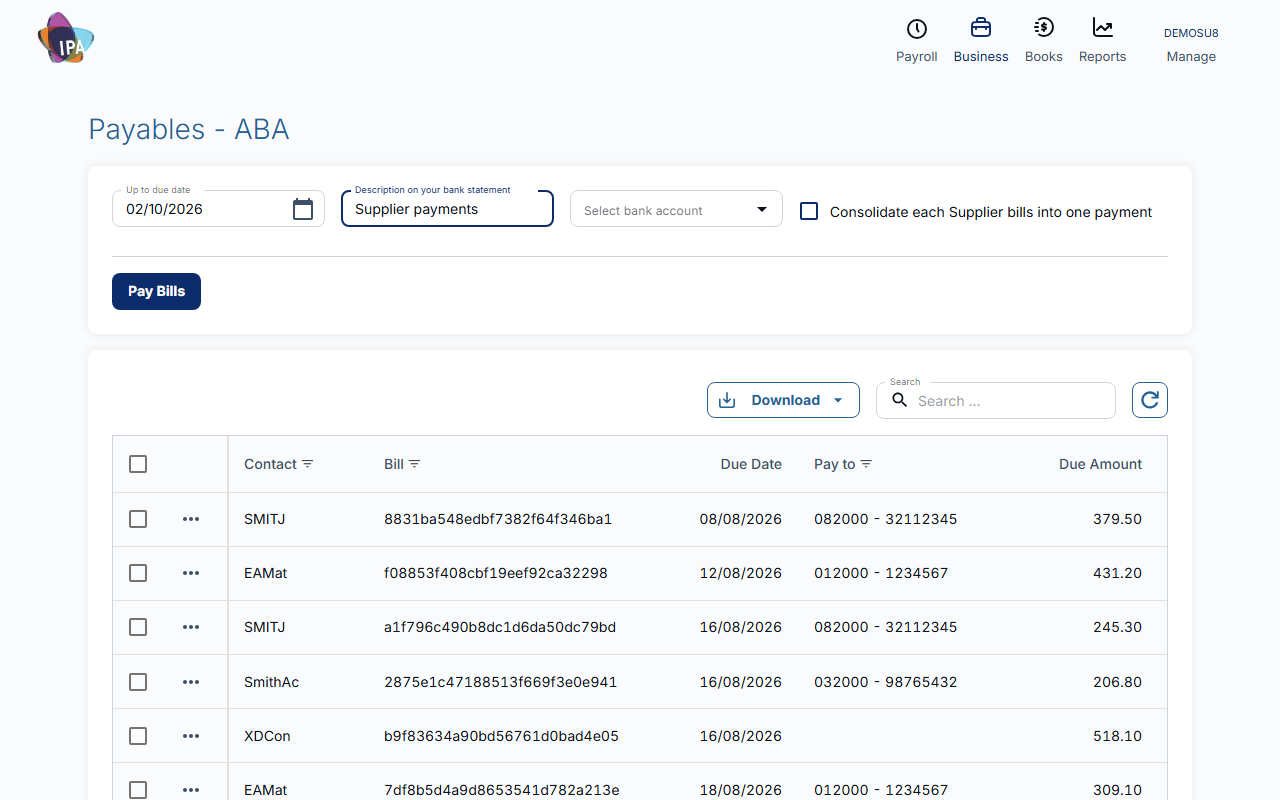Click the Due Date column header
Screen dimensions: 1280x800
(751, 464)
